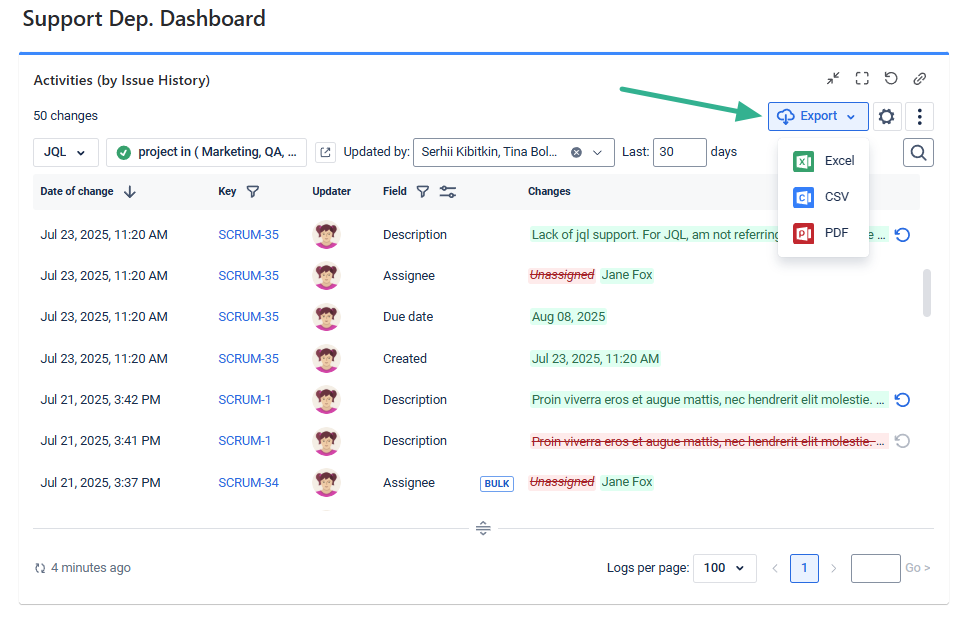Open the JQL filter type dropdown
Screen dimensions: 959x623
tap(66, 152)
